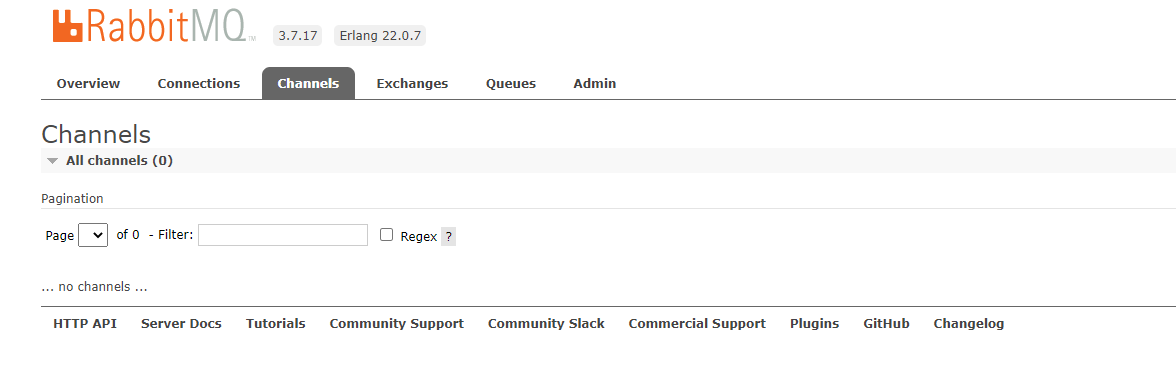Switch to the Connections tab

(199, 83)
